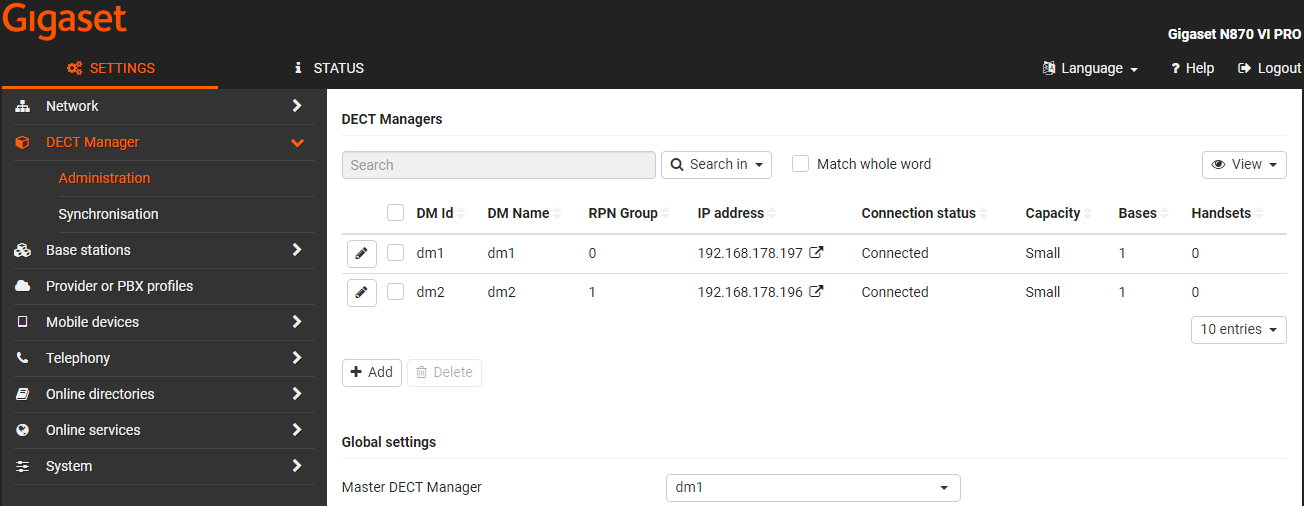The image size is (1304, 506).
Task: Click the dm2 Connected status cell
Action: [x=895, y=292]
